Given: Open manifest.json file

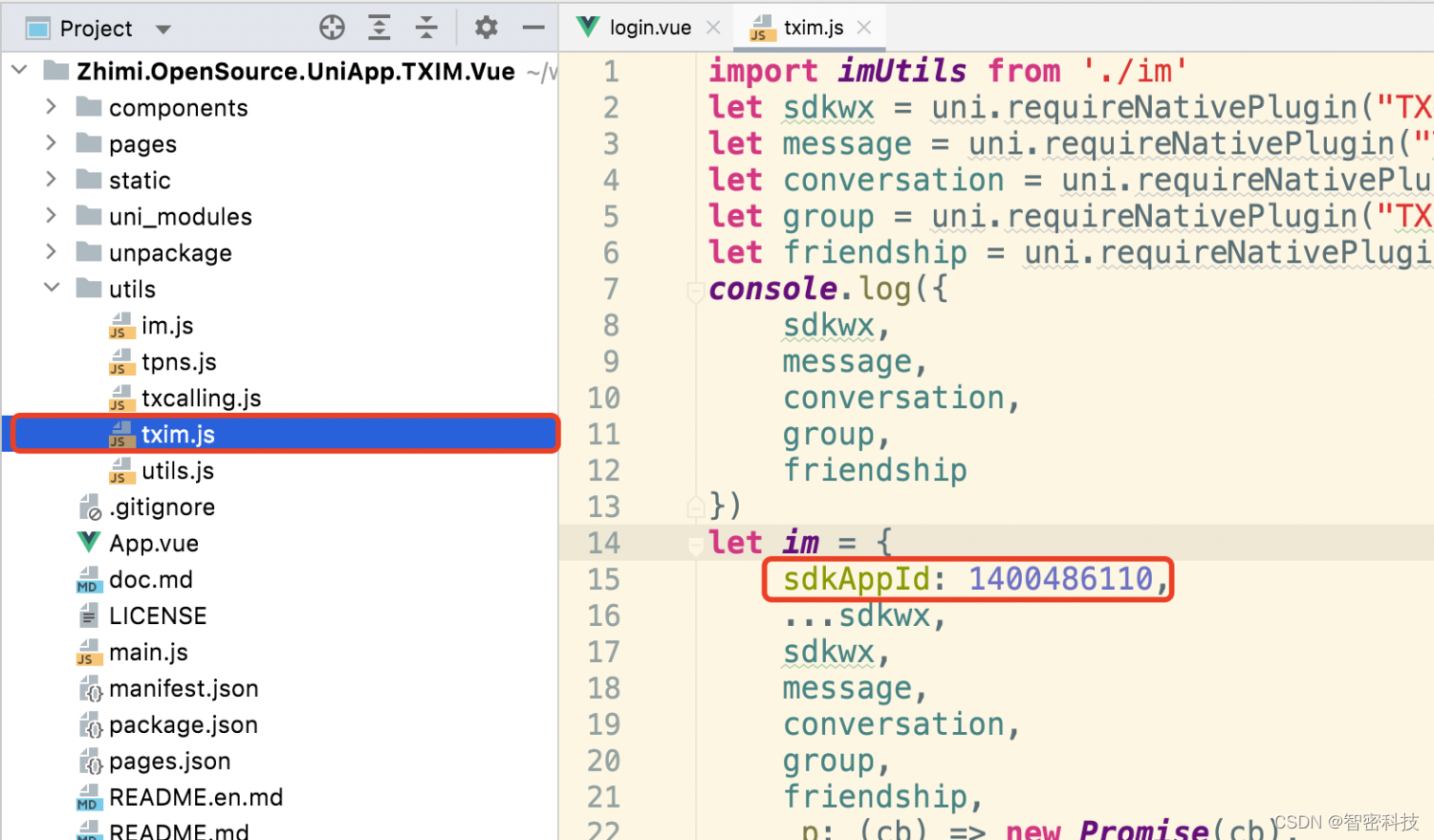Looking at the screenshot, I should (x=184, y=689).
